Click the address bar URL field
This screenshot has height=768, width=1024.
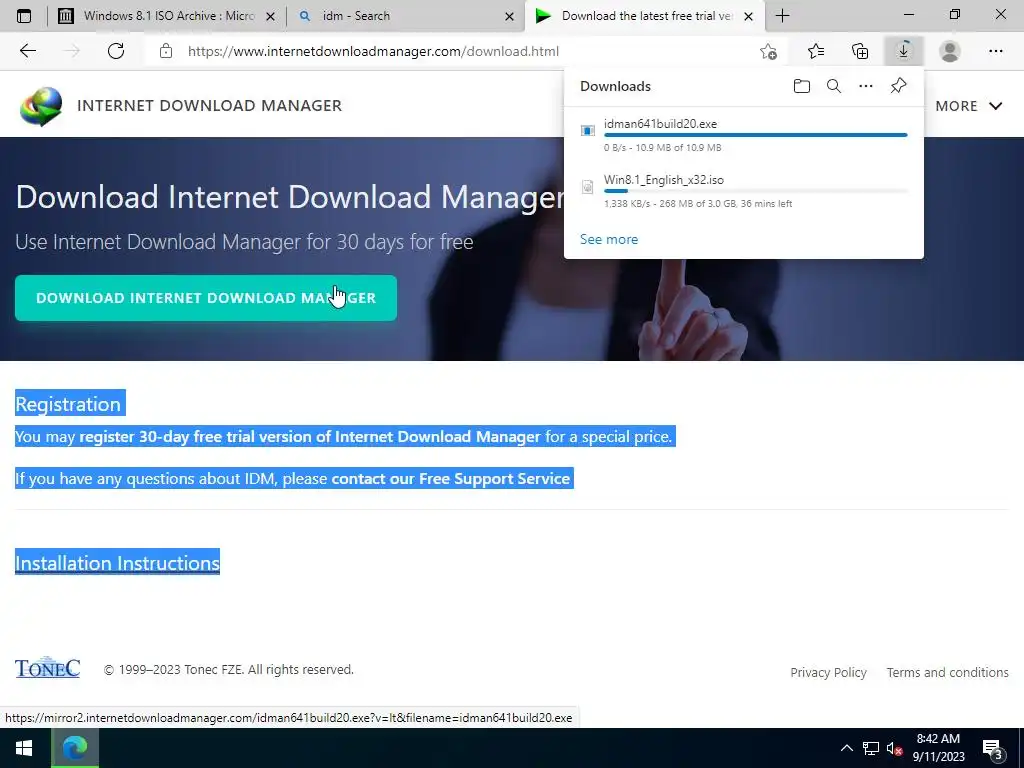(x=373, y=51)
